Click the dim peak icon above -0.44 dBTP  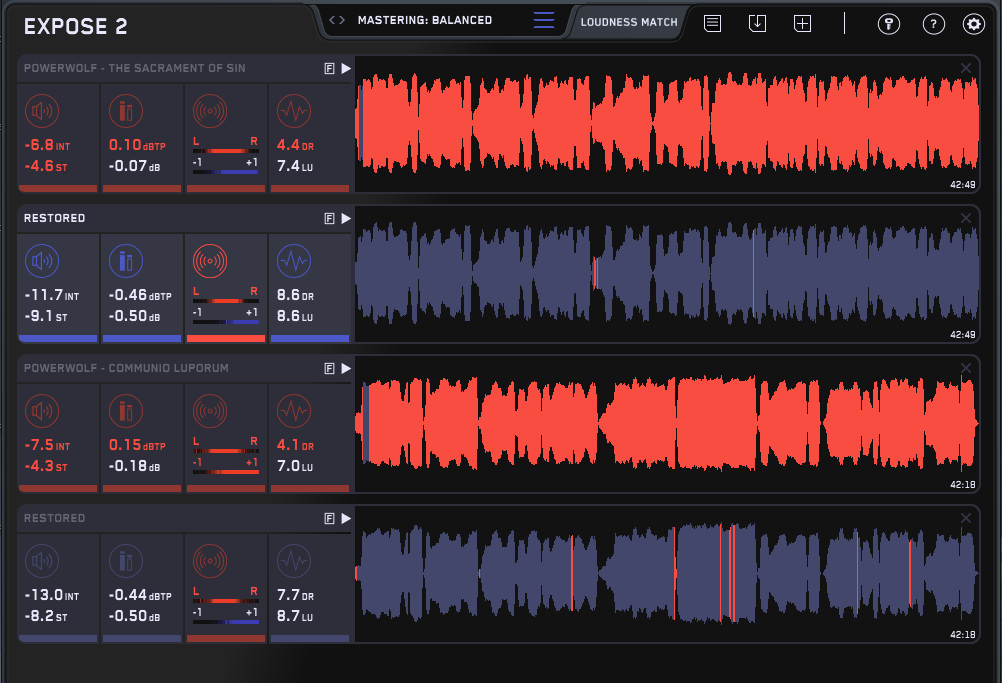[126, 561]
